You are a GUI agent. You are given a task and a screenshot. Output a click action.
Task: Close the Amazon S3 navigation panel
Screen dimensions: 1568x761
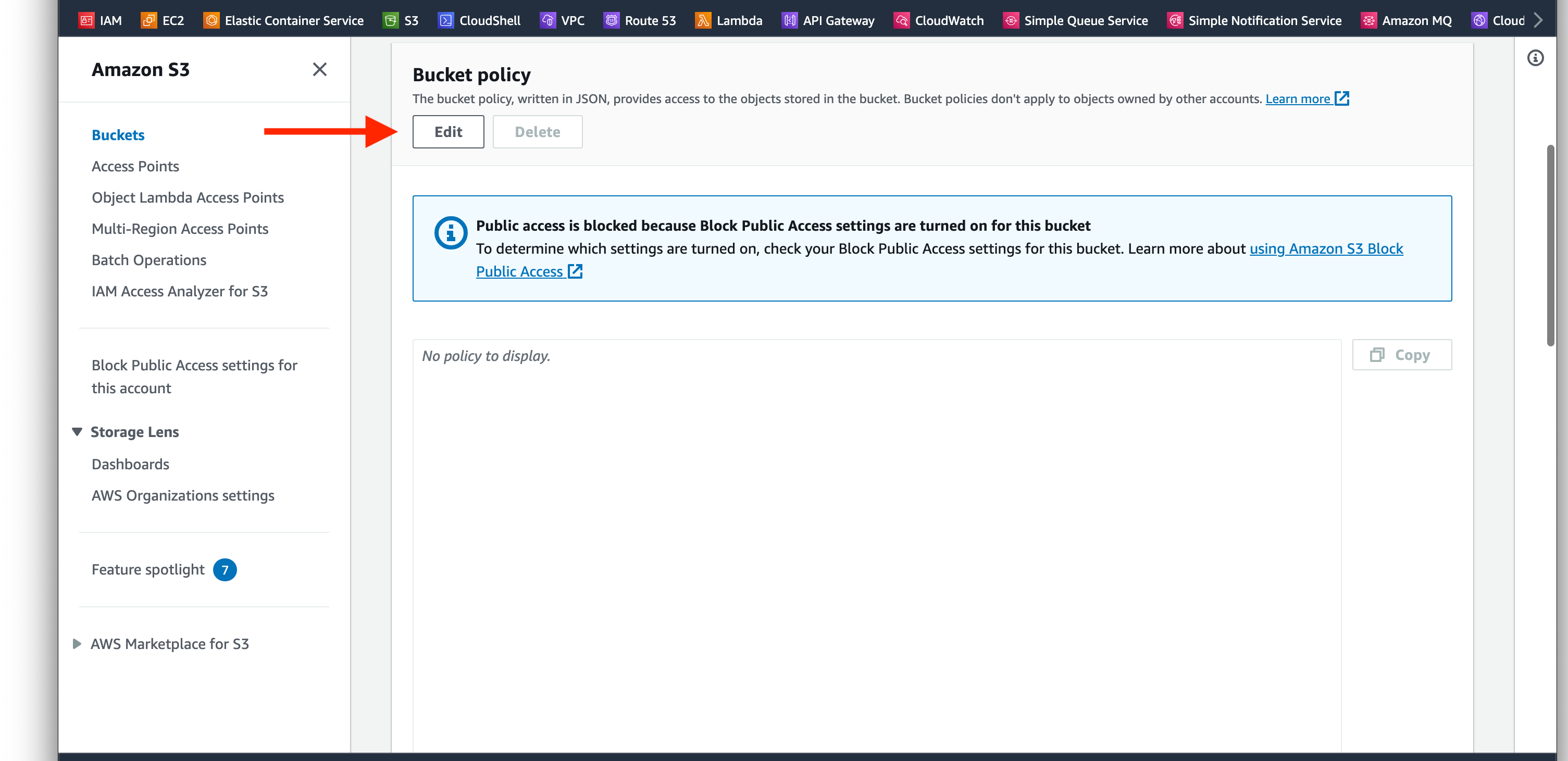pos(319,69)
